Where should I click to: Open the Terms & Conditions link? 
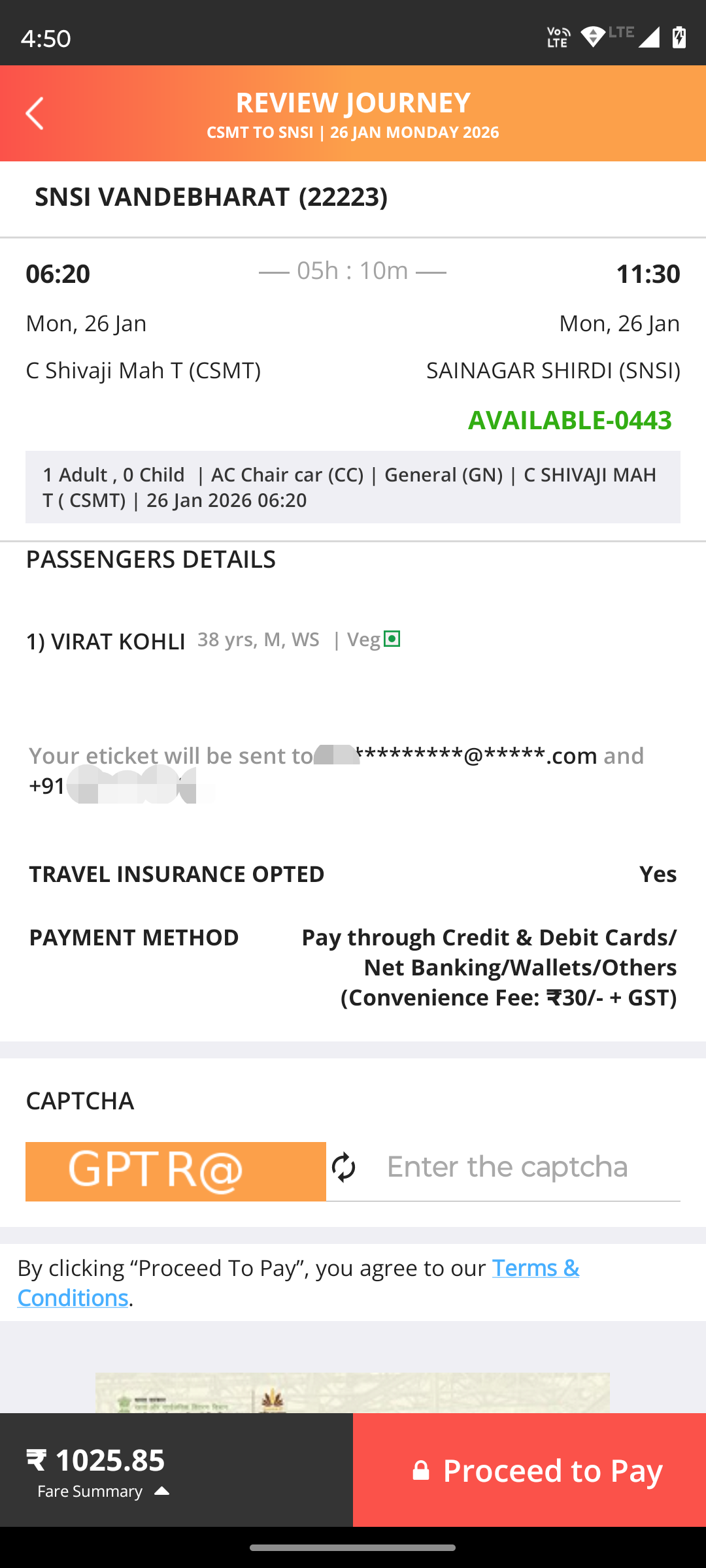[535, 1268]
